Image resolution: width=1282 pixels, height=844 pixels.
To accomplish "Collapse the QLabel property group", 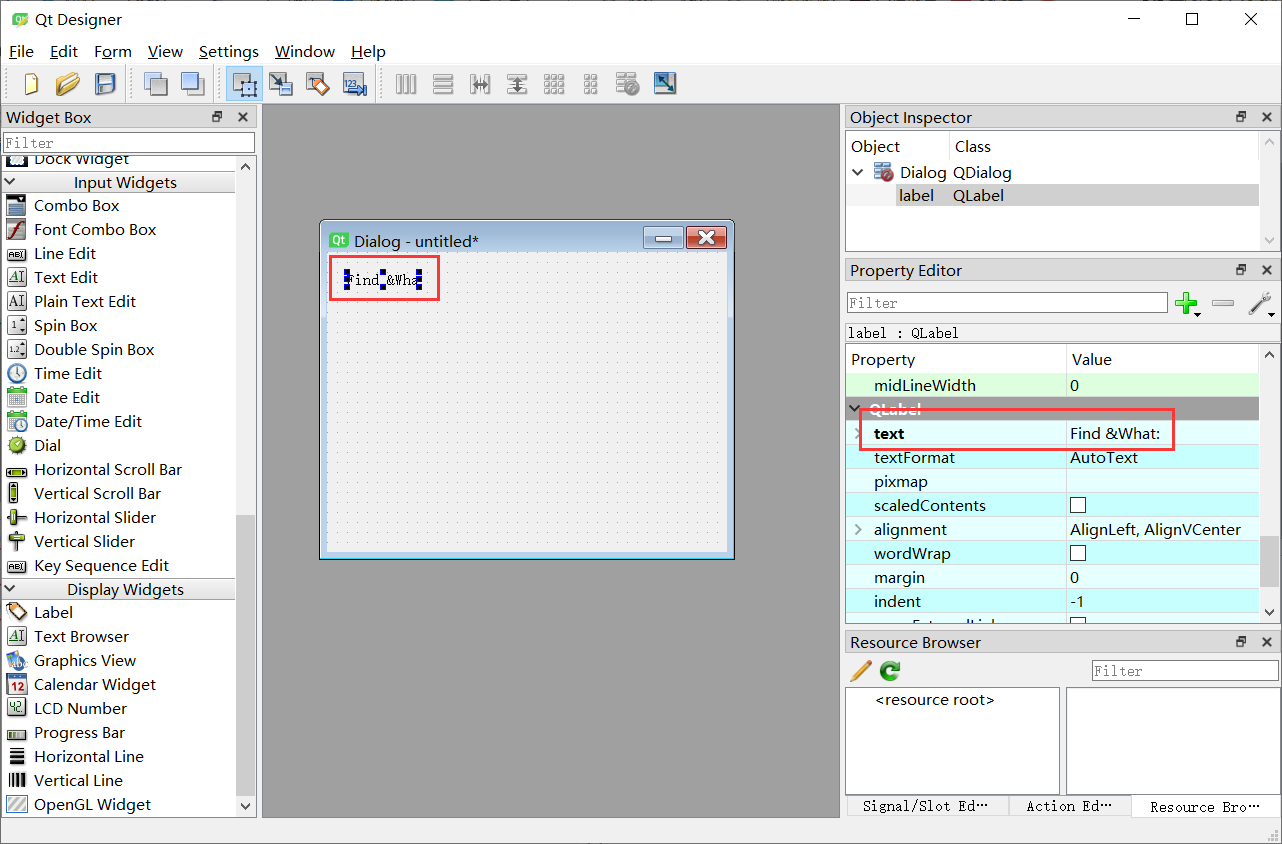I will coord(855,408).
